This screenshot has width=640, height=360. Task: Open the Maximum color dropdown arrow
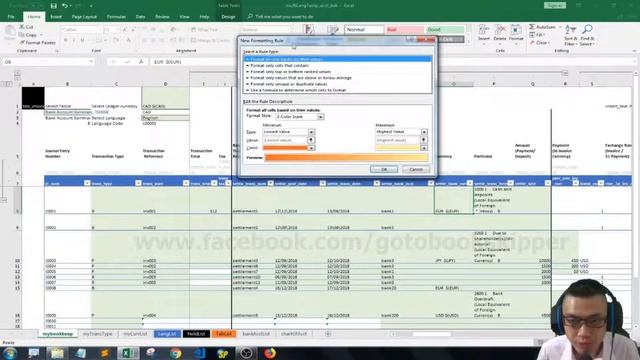pyautogui.click(x=424, y=148)
